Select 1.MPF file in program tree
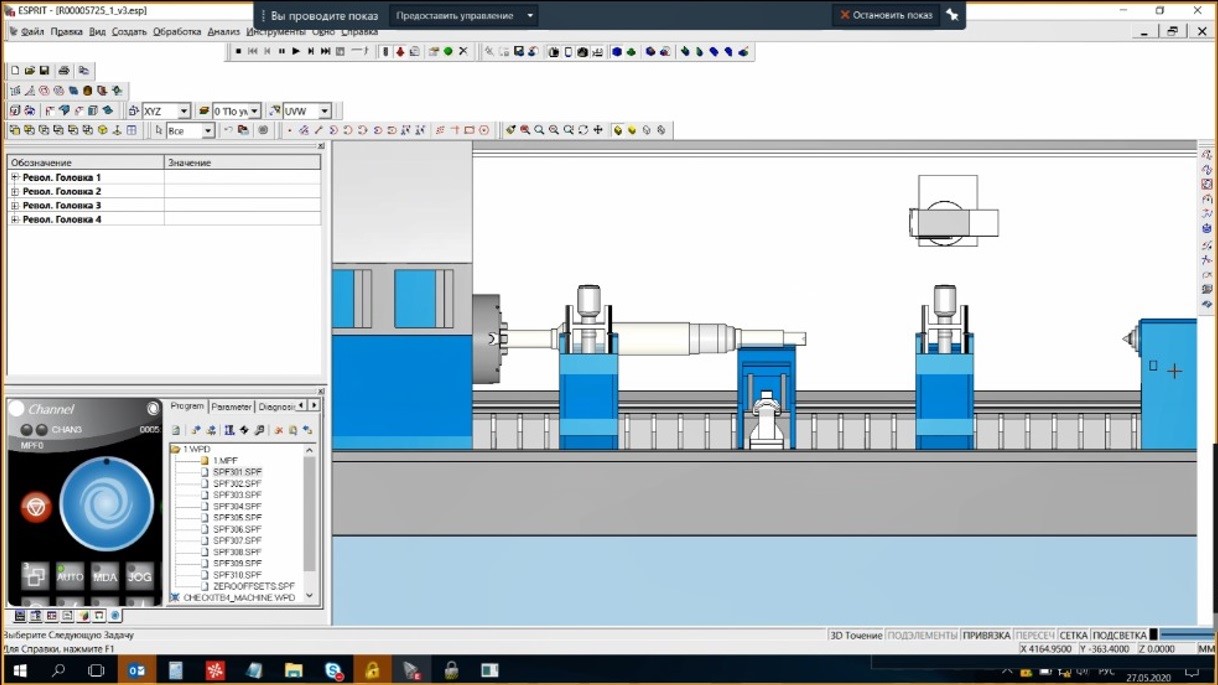Viewport: 1218px width, 685px height. pos(225,461)
